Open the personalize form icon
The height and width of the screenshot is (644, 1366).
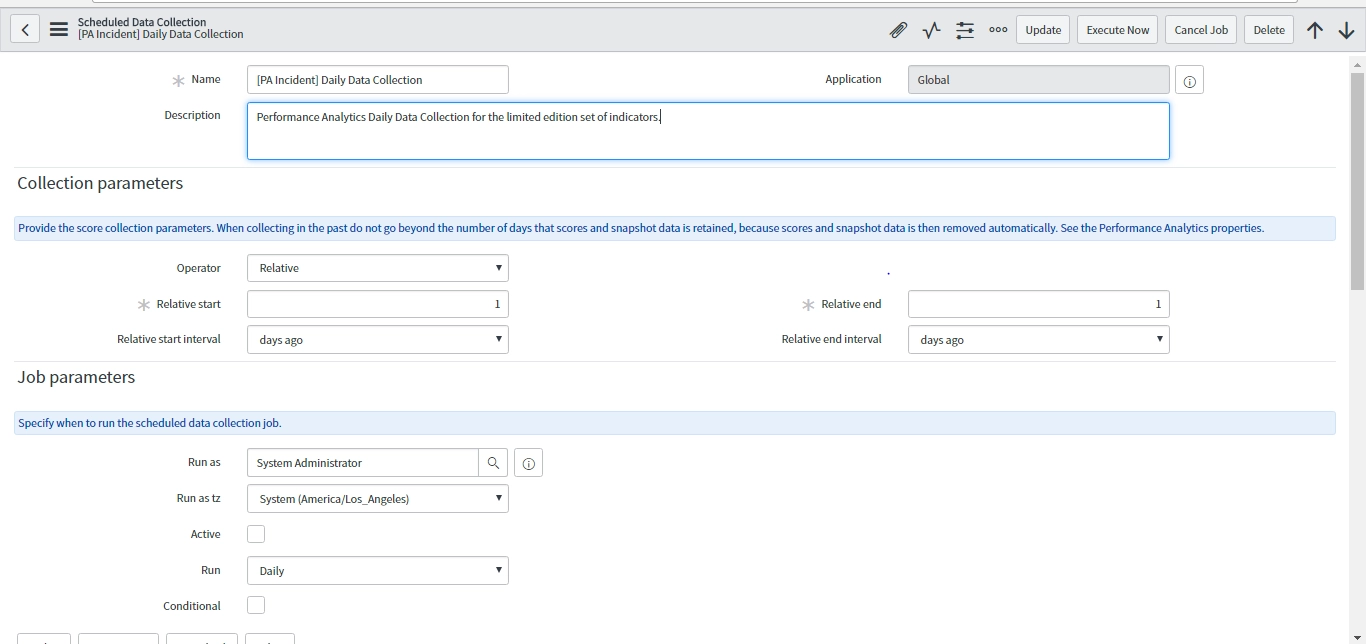pyautogui.click(x=965, y=30)
